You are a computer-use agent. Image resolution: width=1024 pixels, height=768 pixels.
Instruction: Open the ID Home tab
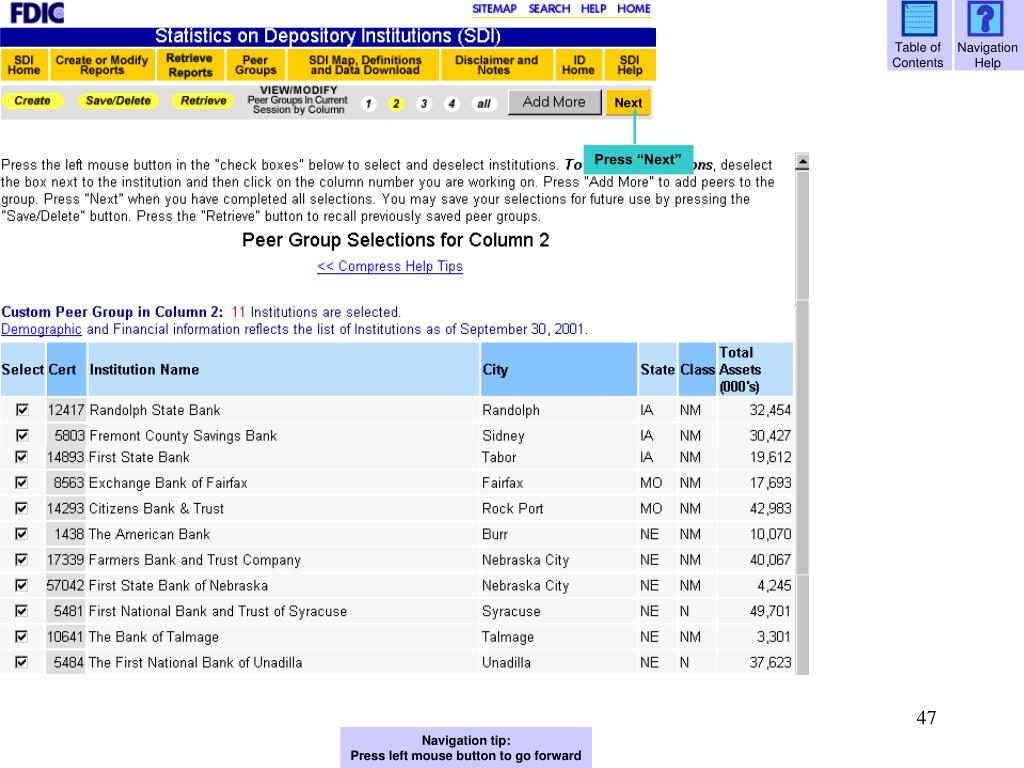579,65
